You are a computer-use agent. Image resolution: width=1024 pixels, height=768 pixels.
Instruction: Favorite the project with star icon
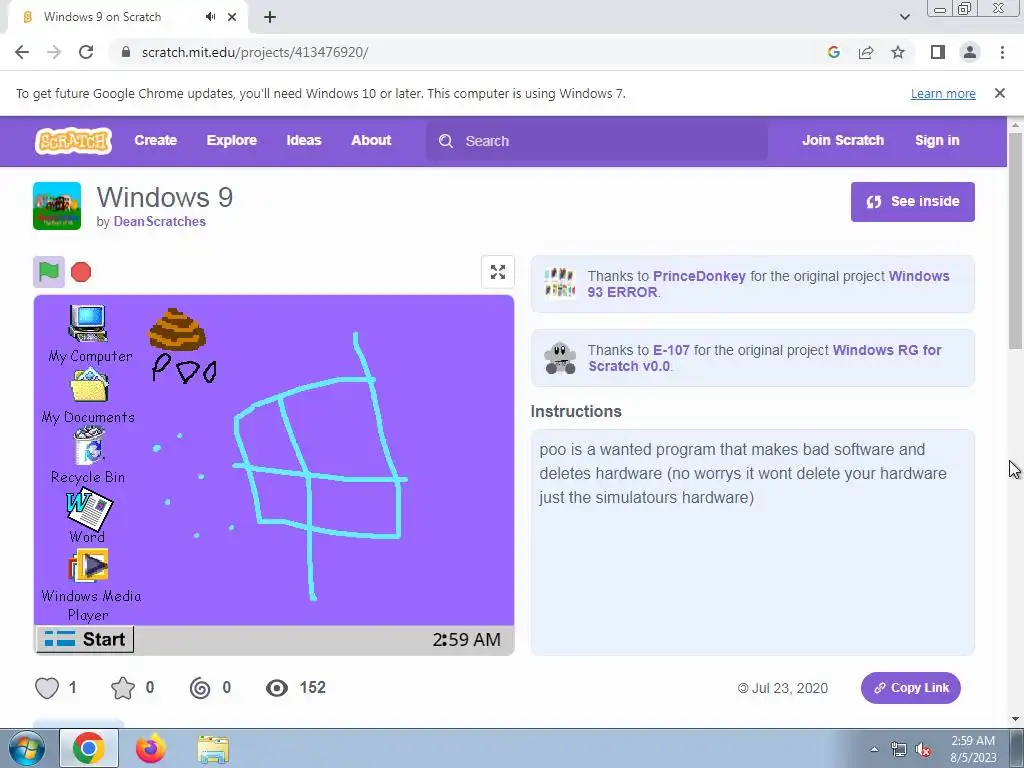coord(123,688)
